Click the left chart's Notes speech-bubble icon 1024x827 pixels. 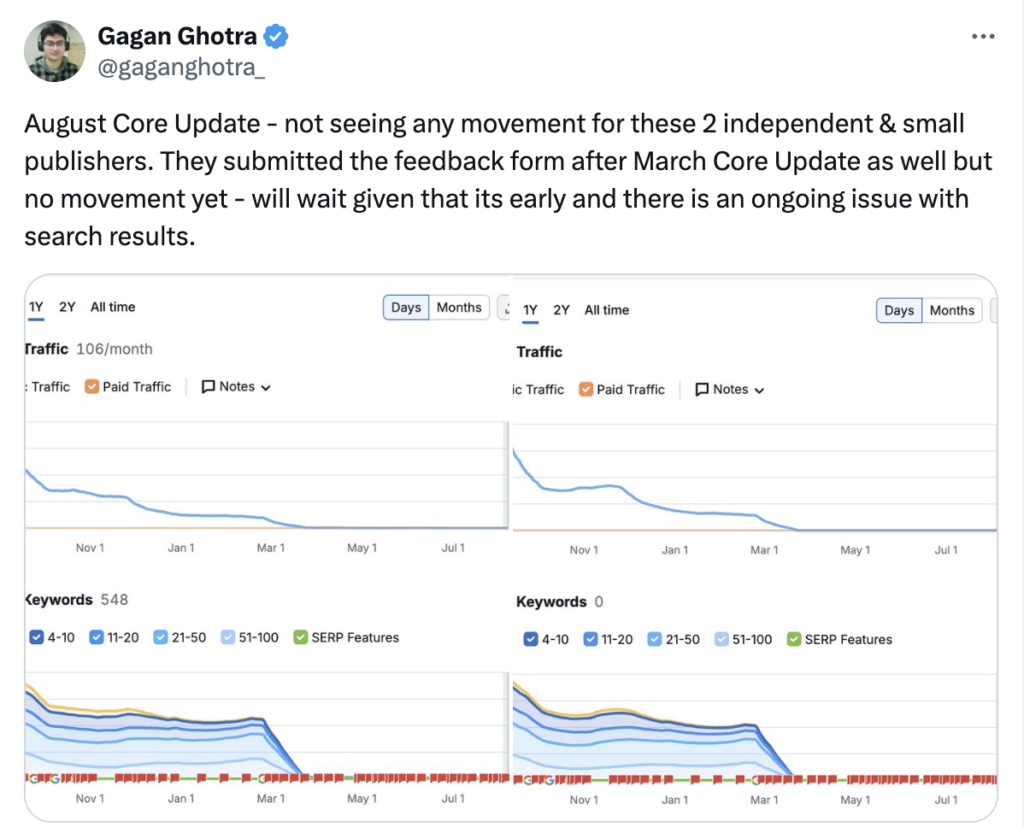(x=208, y=387)
